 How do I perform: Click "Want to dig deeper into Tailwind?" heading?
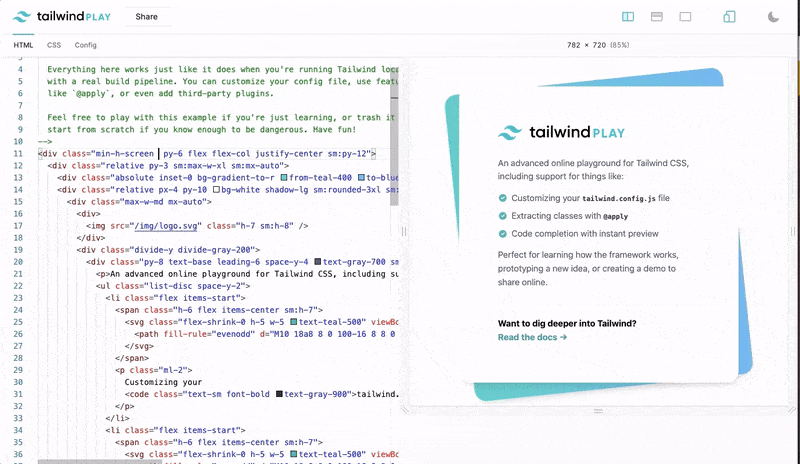(x=567, y=323)
